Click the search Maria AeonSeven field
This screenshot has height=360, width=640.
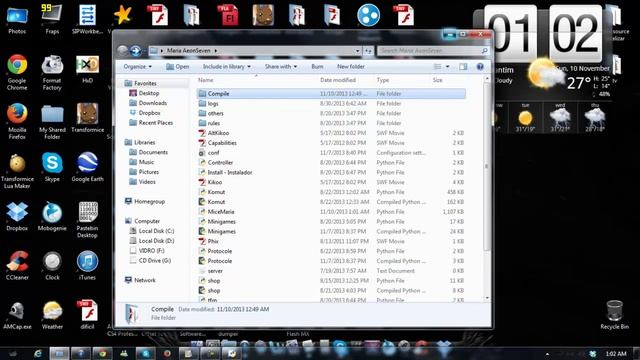click(433, 51)
